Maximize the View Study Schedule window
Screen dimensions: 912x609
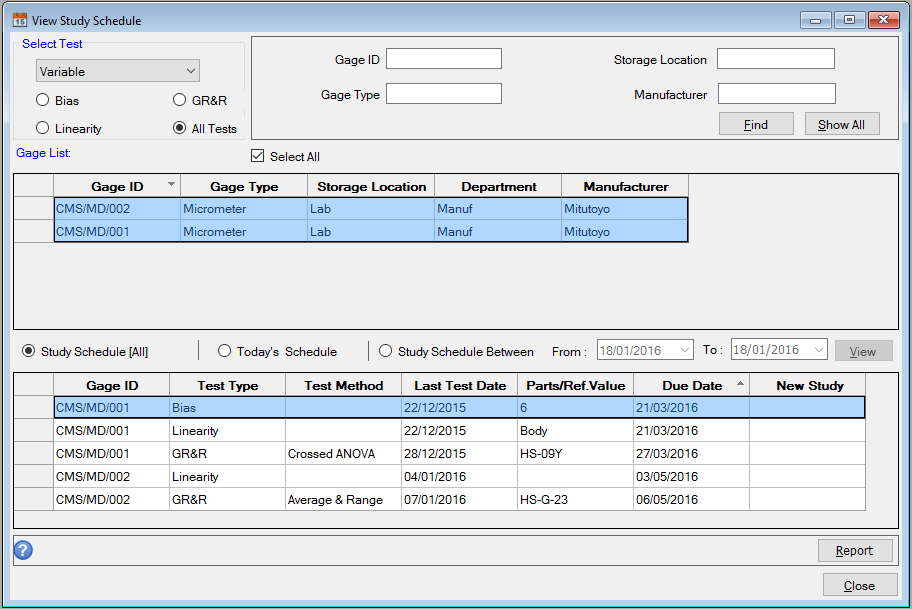click(x=849, y=20)
